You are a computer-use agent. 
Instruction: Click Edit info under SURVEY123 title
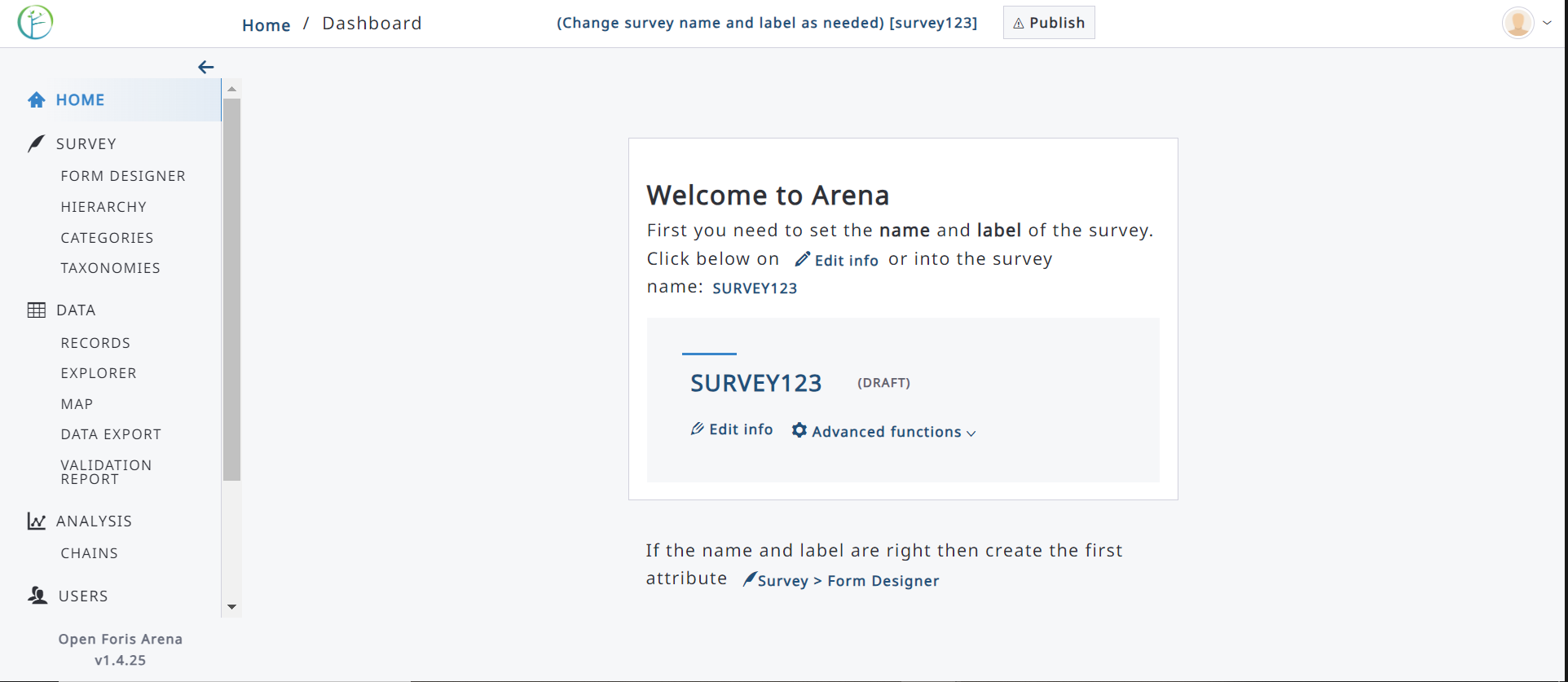tap(732, 429)
